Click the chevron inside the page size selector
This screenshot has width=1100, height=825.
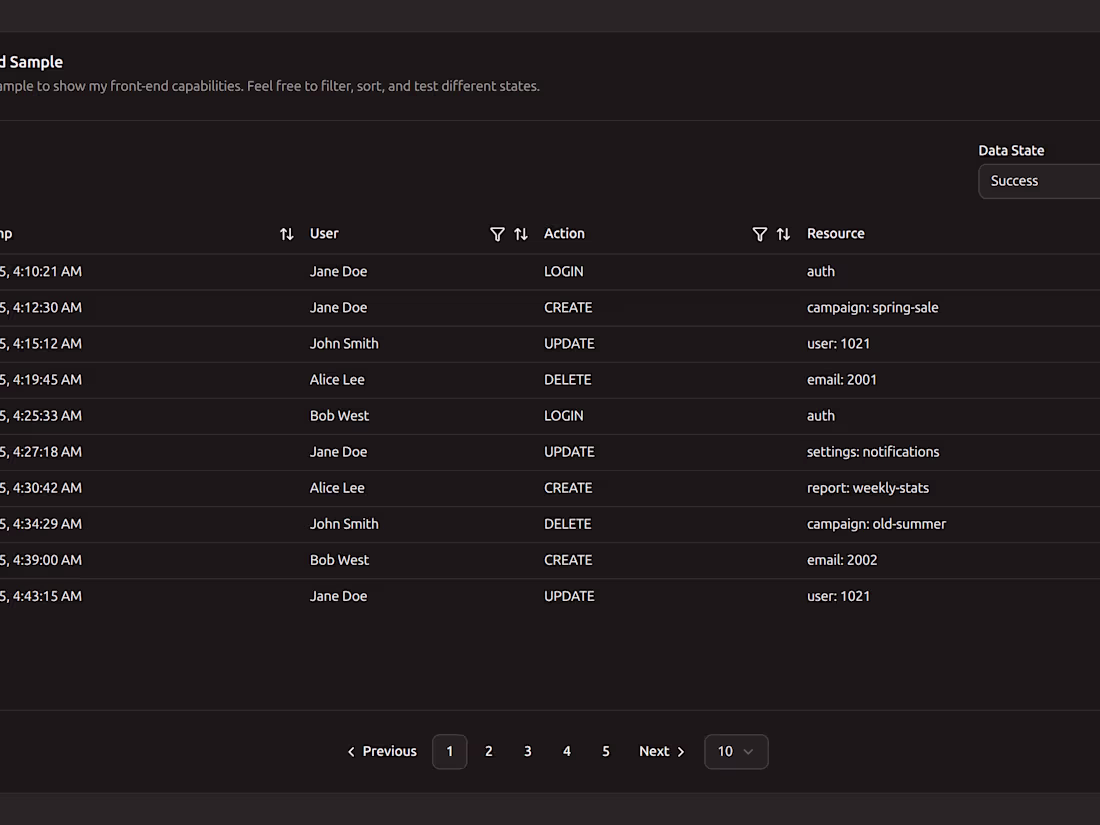(x=747, y=751)
